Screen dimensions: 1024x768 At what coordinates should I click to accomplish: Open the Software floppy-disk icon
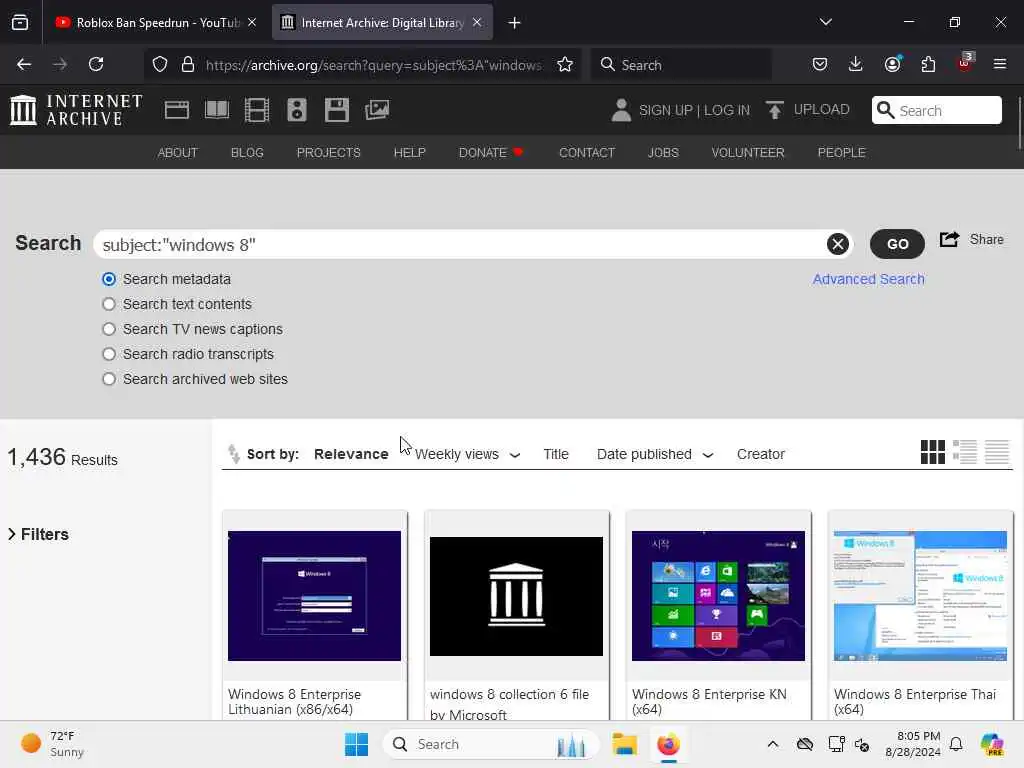(x=337, y=110)
